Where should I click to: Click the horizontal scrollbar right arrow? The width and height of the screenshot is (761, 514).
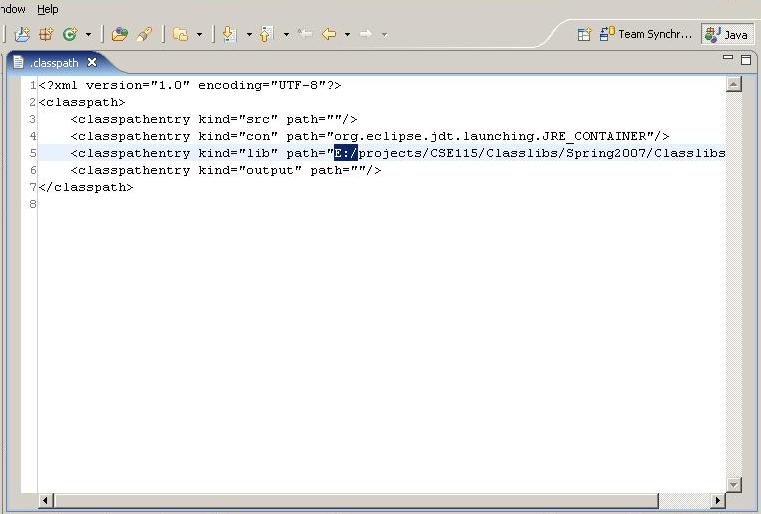pyautogui.click(x=718, y=500)
